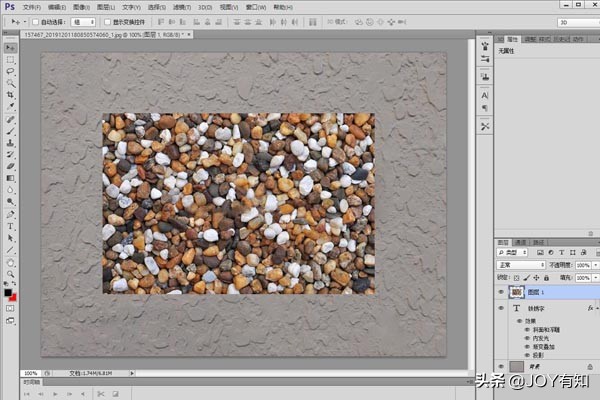The height and width of the screenshot is (400, 600).
Task: Hide the 图层 1 layer with eye icon
Action: point(500,292)
